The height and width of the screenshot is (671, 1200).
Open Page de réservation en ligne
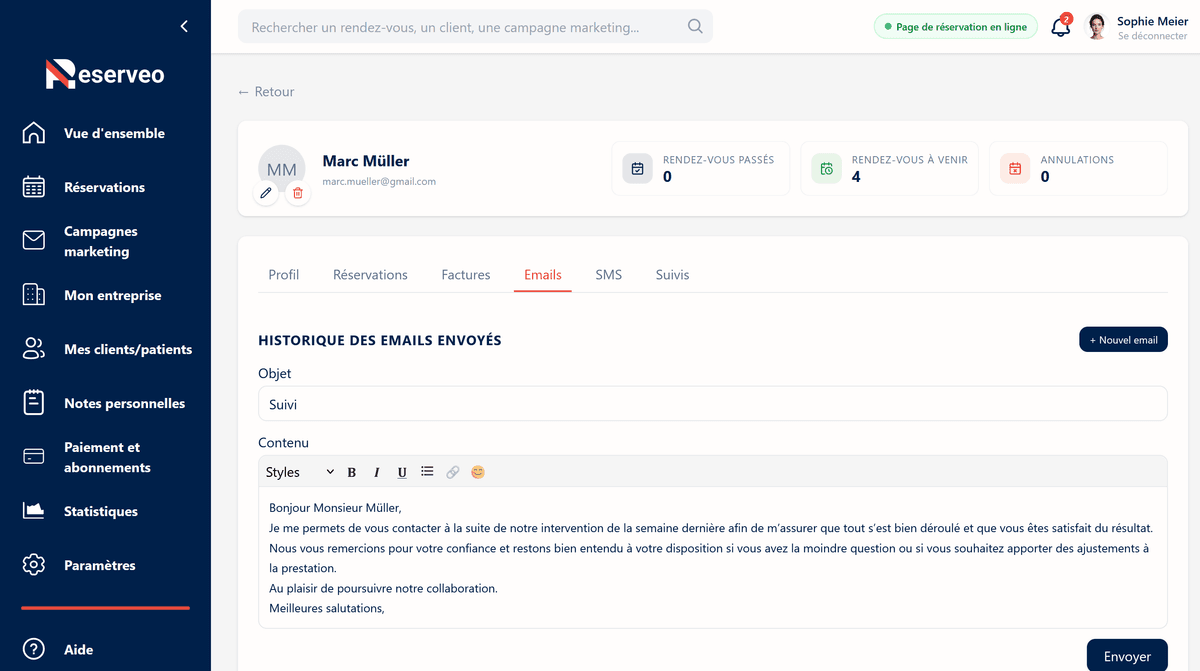(955, 27)
